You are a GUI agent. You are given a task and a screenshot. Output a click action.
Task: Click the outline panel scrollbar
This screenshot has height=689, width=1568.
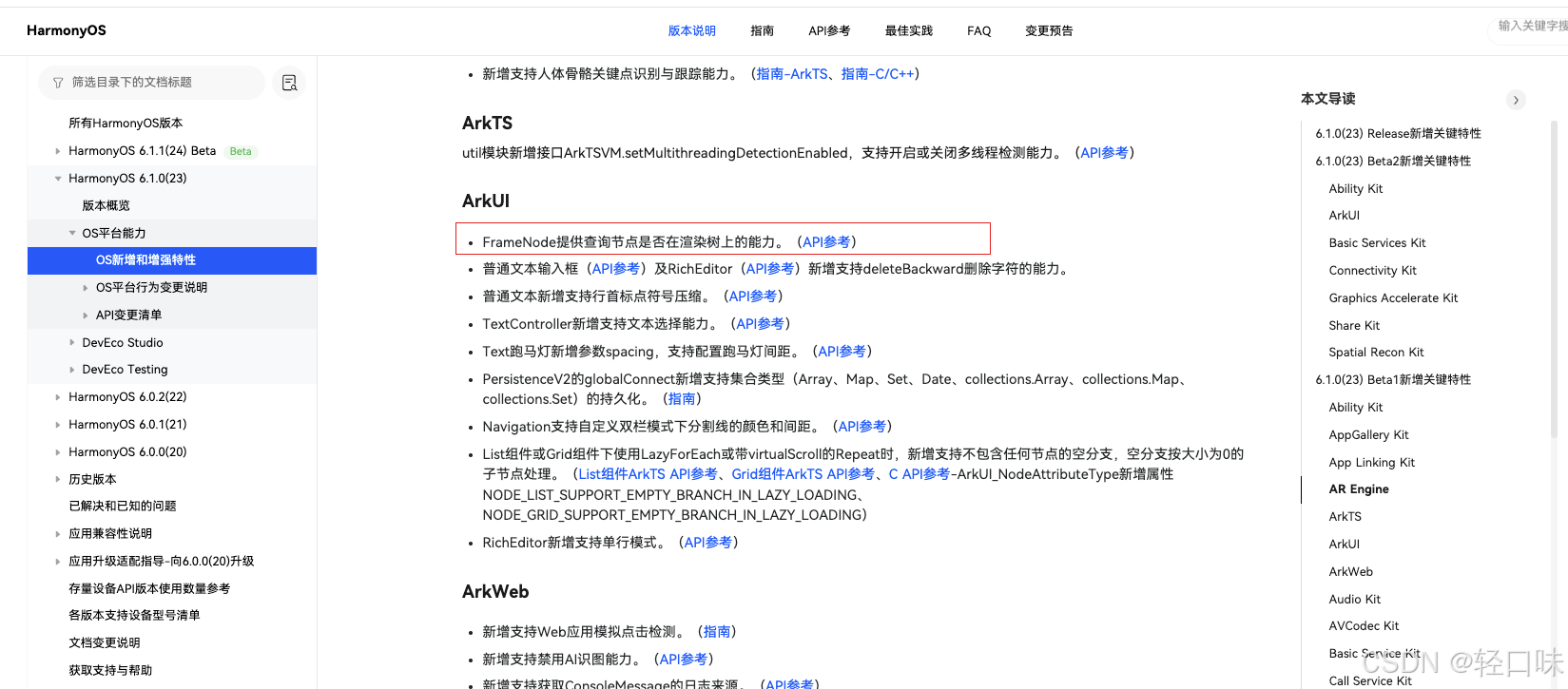pos(1555,280)
